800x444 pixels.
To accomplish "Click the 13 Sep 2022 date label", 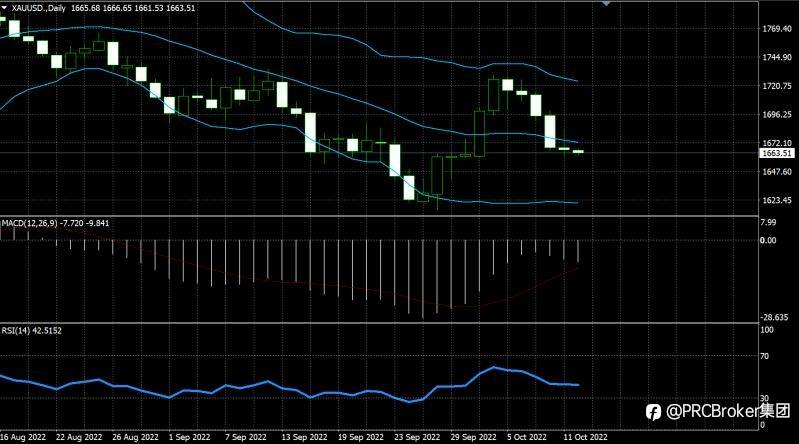I will (x=304, y=437).
